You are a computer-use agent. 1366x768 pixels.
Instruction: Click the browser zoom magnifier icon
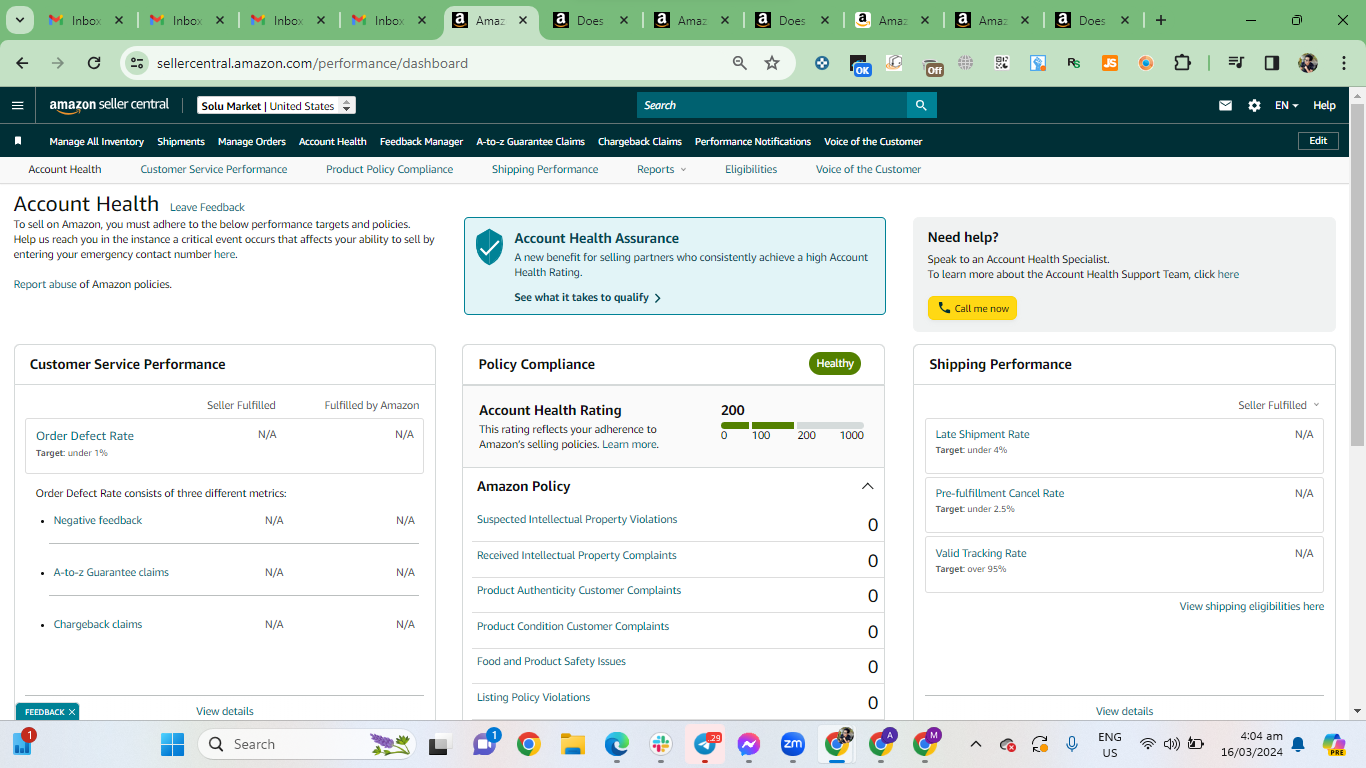coord(740,63)
